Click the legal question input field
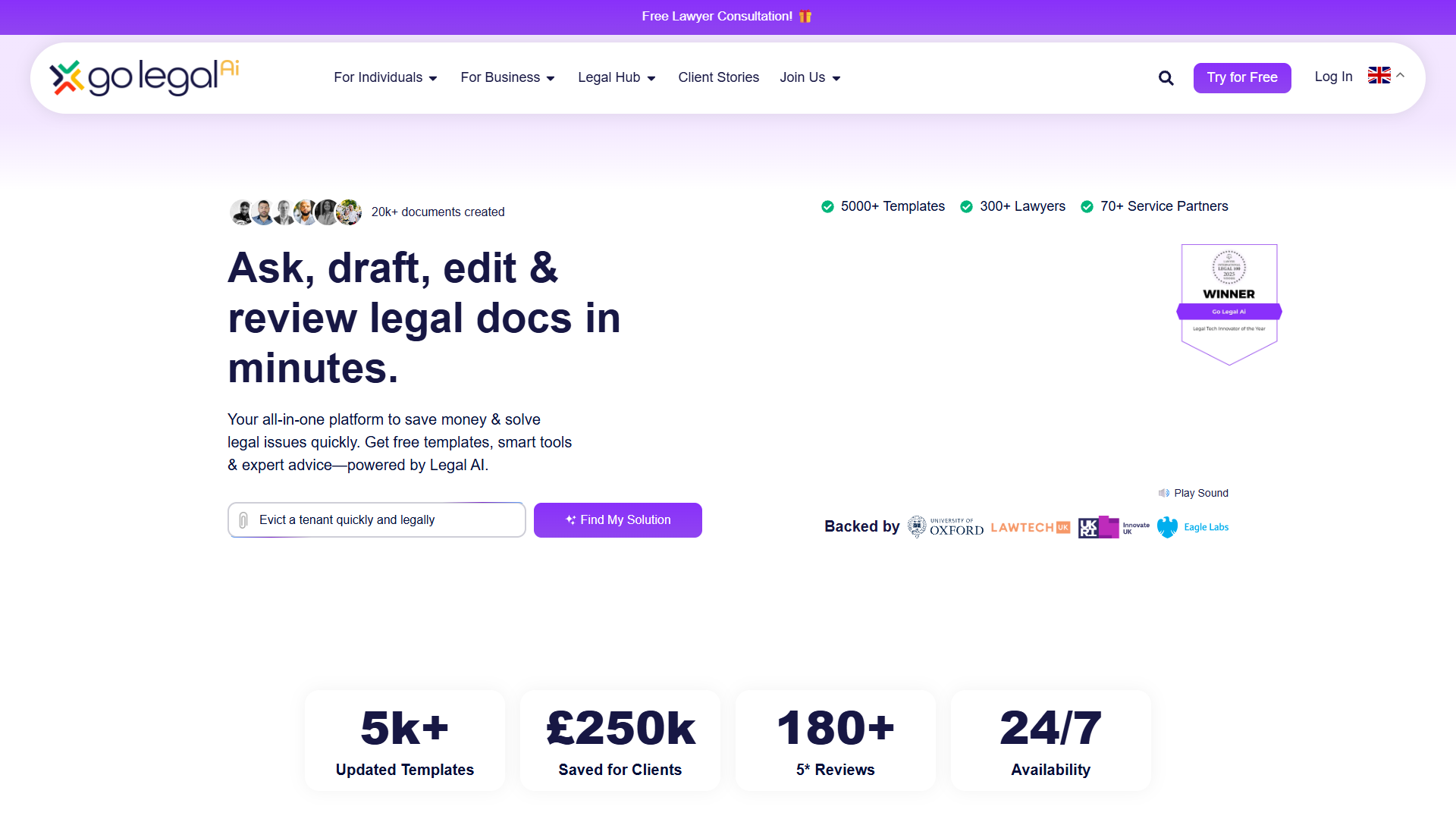This screenshot has width=1456, height=819. click(377, 520)
